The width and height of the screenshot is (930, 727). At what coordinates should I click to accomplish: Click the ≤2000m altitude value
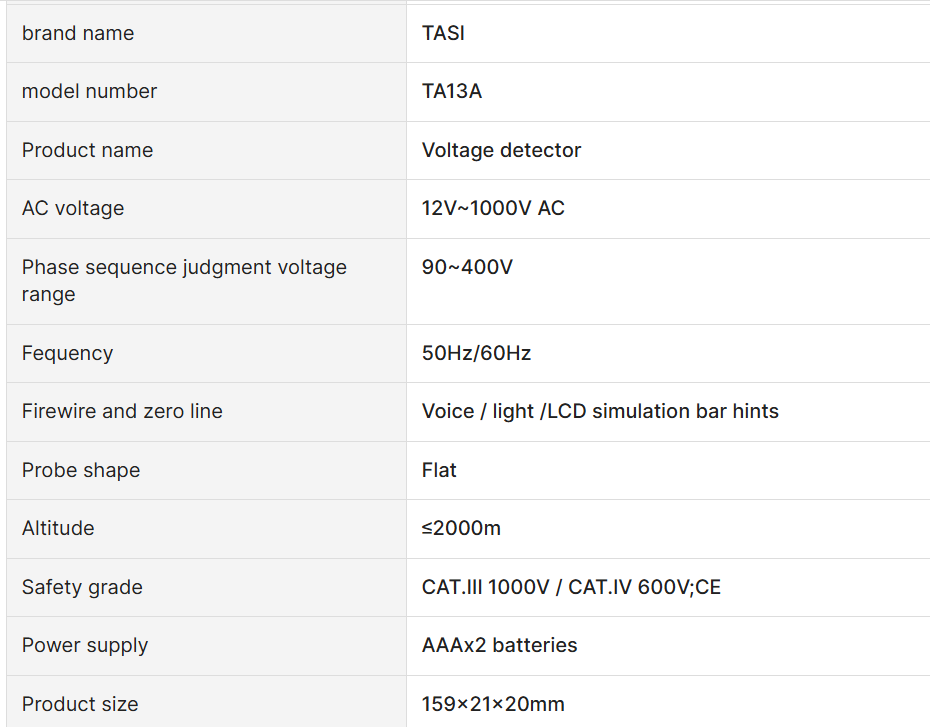pos(461,528)
